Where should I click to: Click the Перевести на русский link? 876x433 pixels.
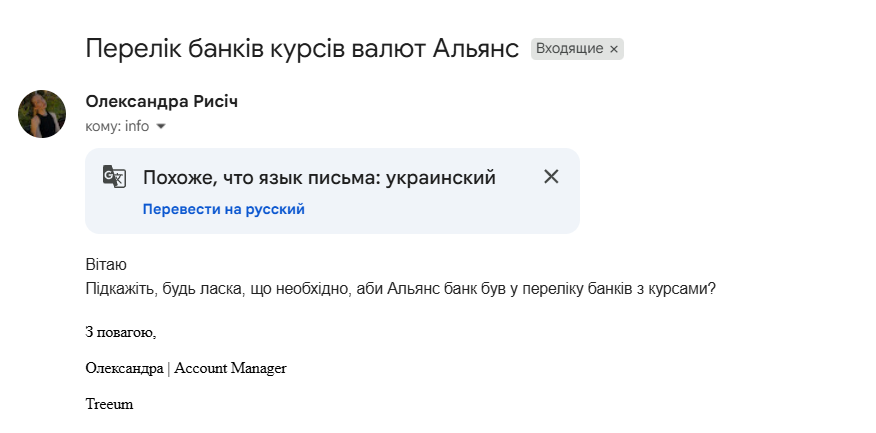click(223, 209)
